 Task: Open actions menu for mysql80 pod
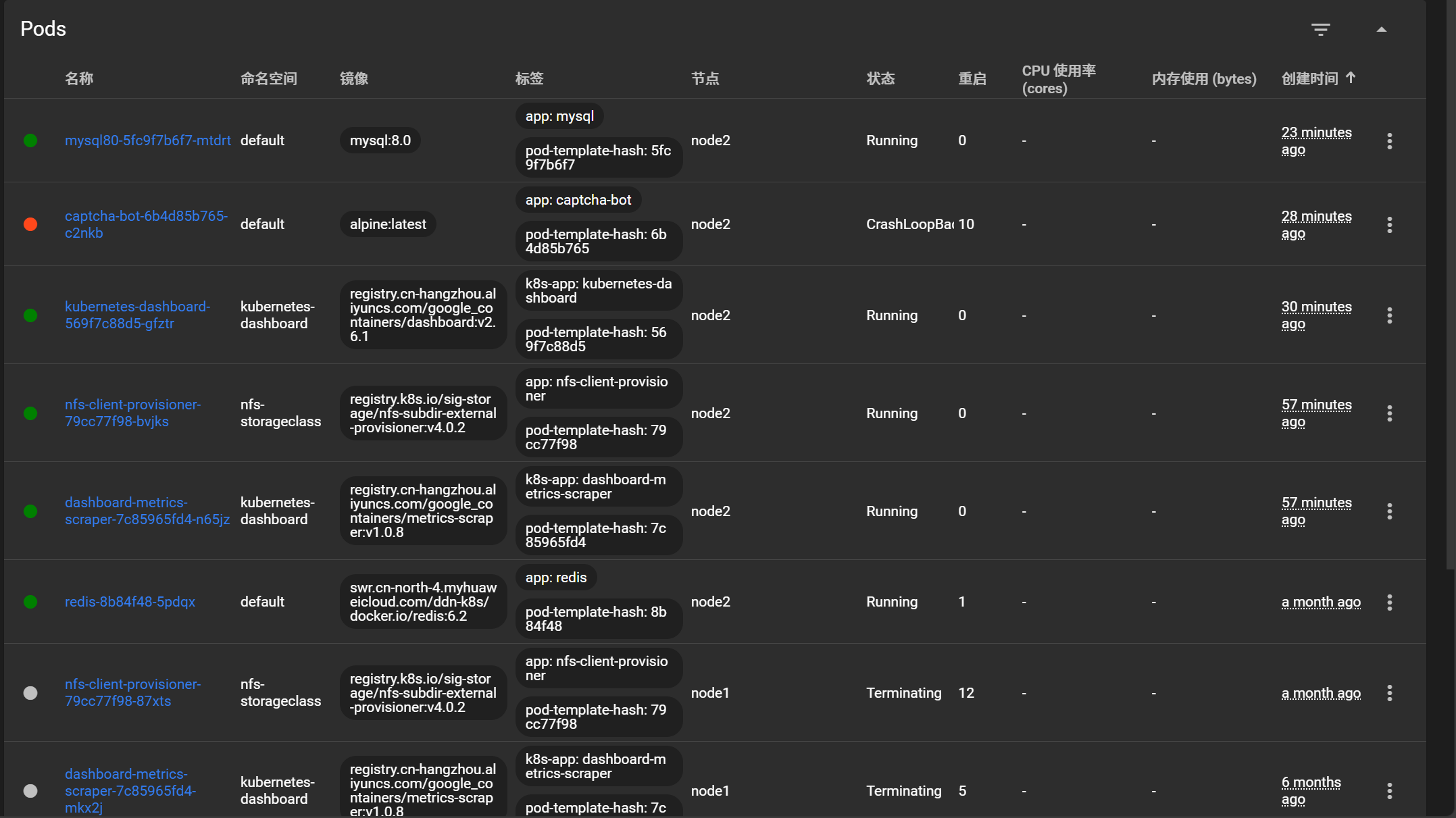(1389, 140)
